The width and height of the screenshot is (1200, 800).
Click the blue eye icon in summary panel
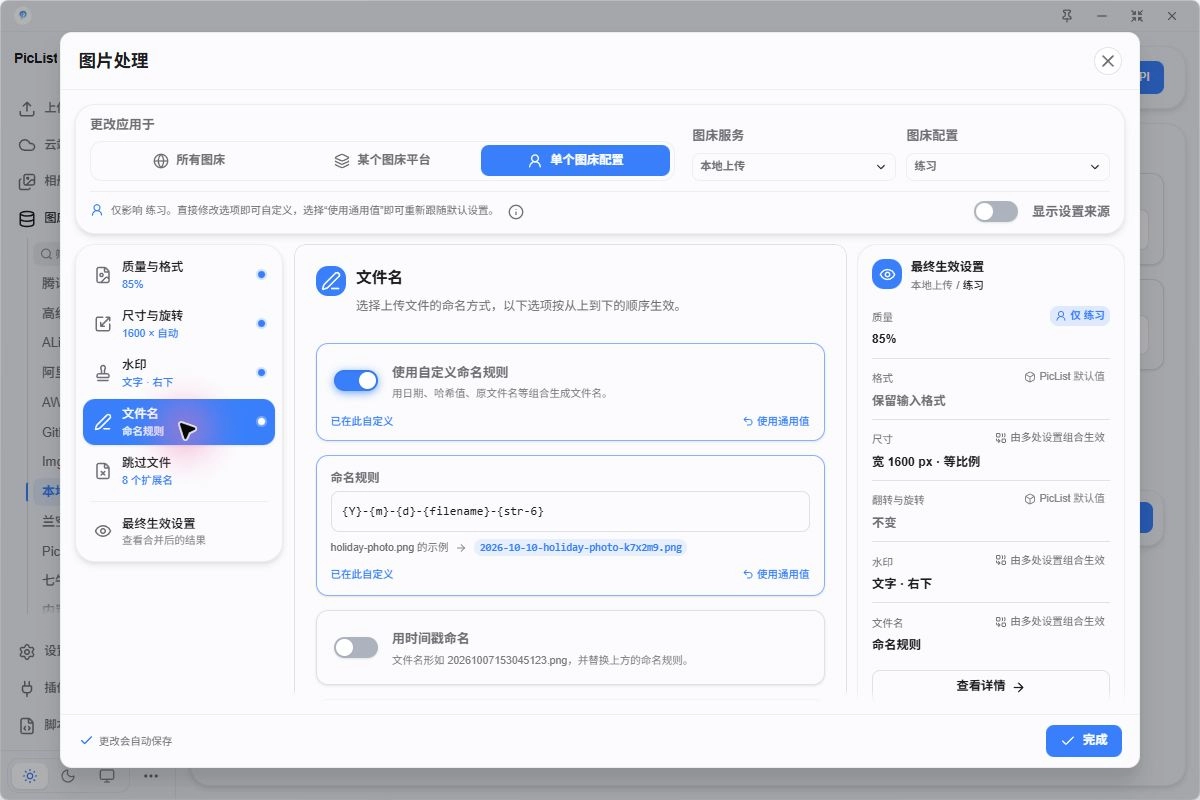(x=887, y=274)
